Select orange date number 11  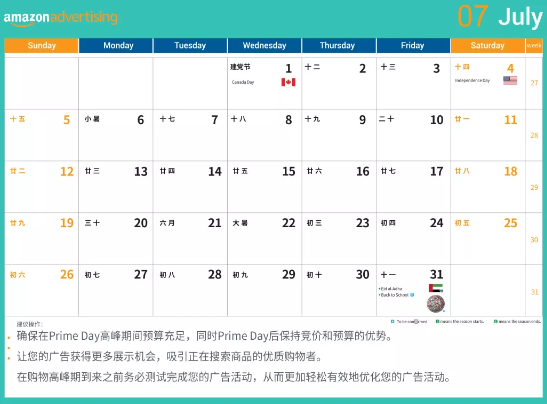pos(510,120)
